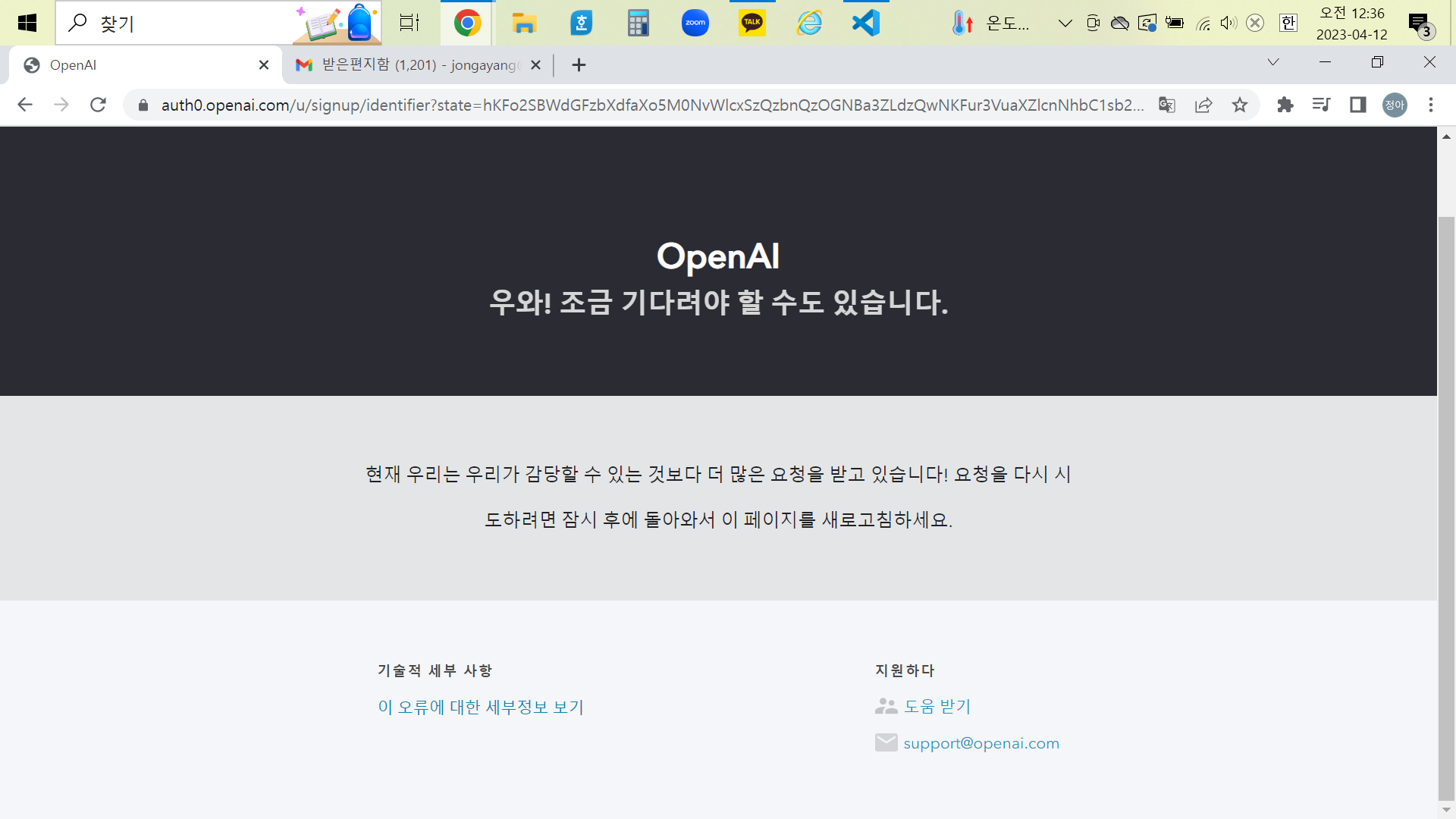Click the OpenAI heading text
The width and height of the screenshot is (1456, 819).
(717, 256)
